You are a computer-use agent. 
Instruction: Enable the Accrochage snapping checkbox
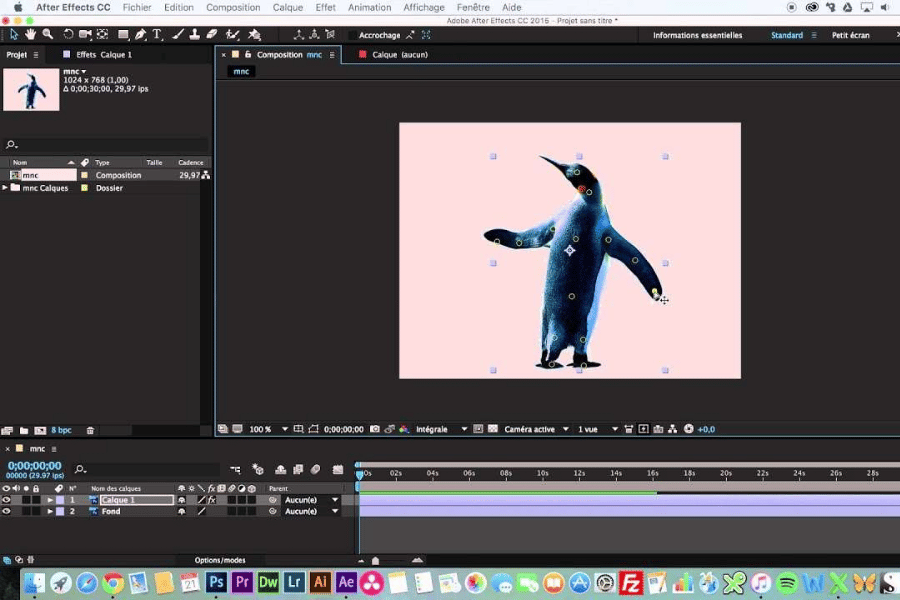352,35
